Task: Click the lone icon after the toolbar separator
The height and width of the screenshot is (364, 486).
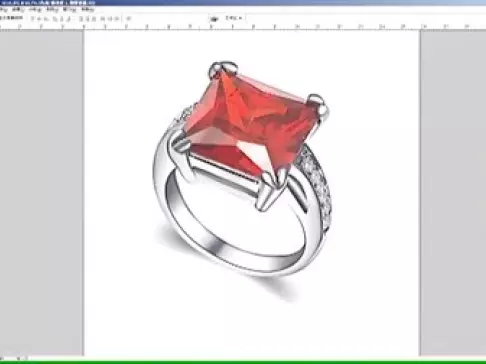Action: pyautogui.click(x=129, y=18)
